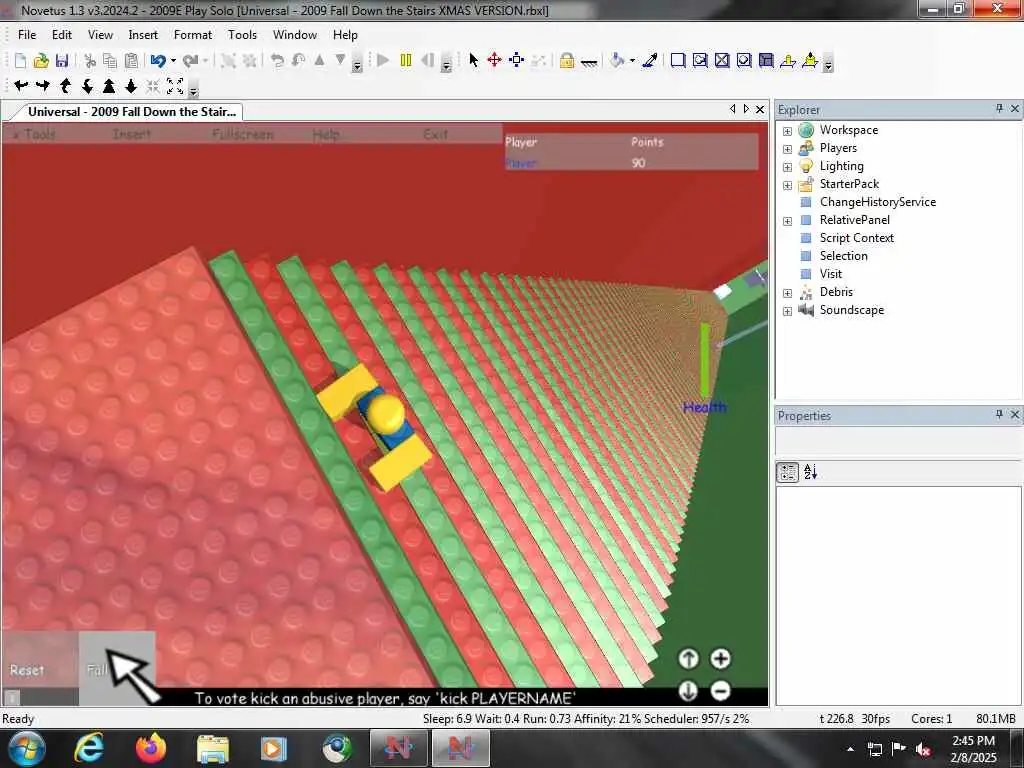Switch Properties to Alphabetical sort
Image resolution: width=1024 pixels, height=768 pixels.
810,472
